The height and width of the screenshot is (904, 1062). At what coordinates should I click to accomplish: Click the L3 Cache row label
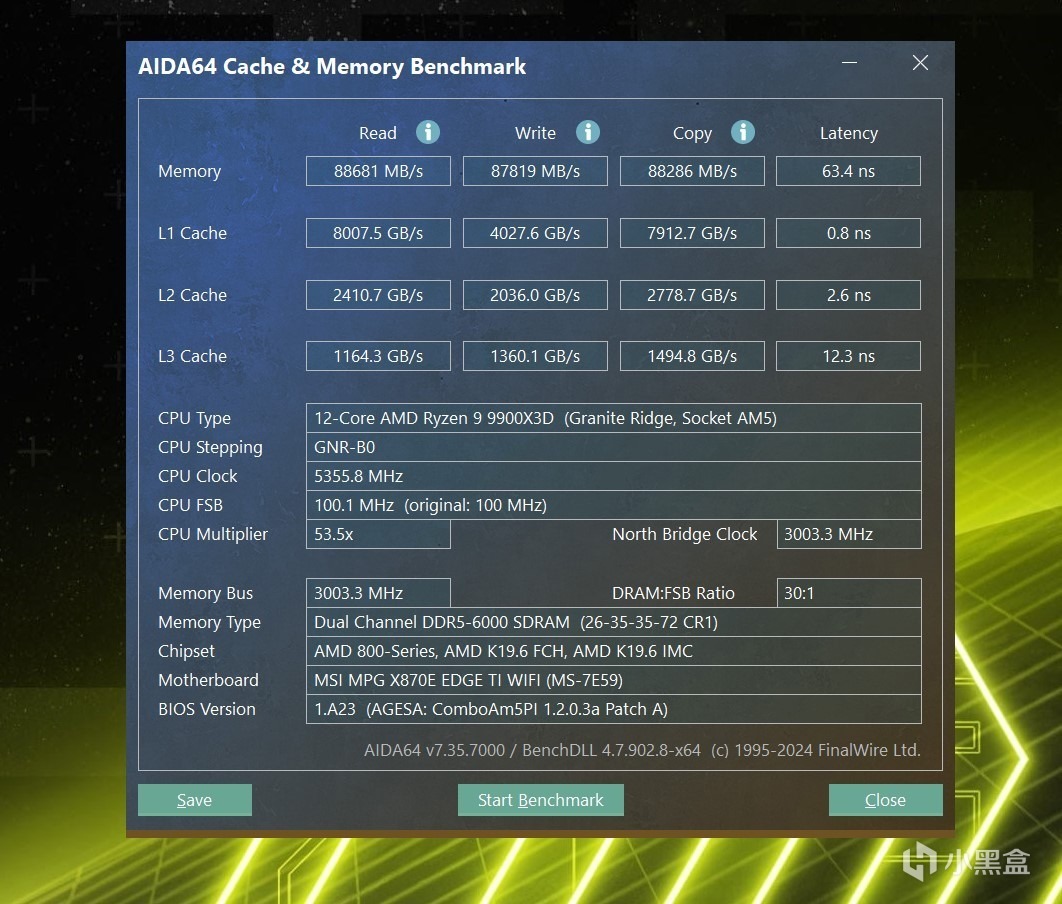192,356
